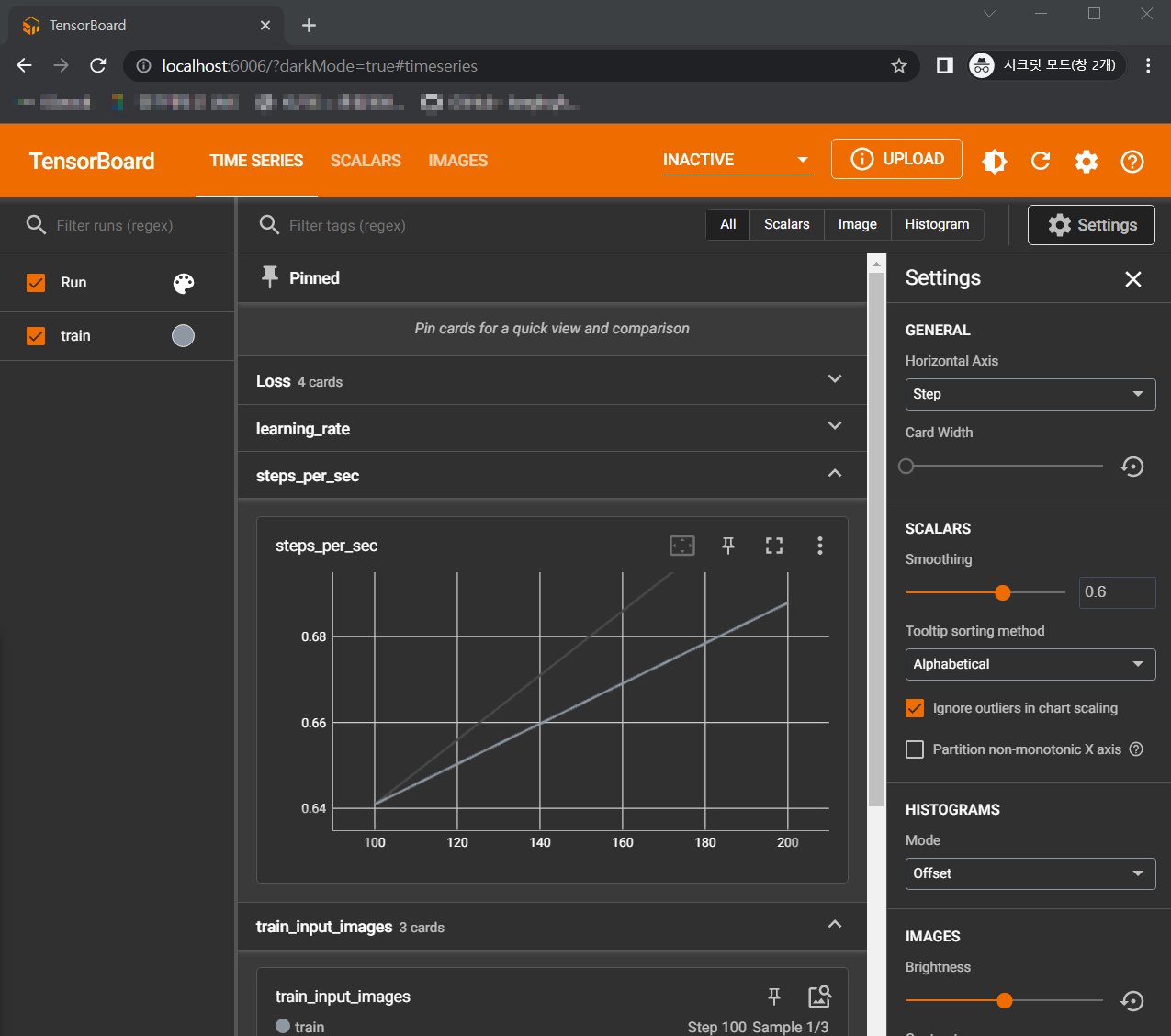The height and width of the screenshot is (1036, 1171).
Task: Open a new browser tab
Action: (x=310, y=26)
